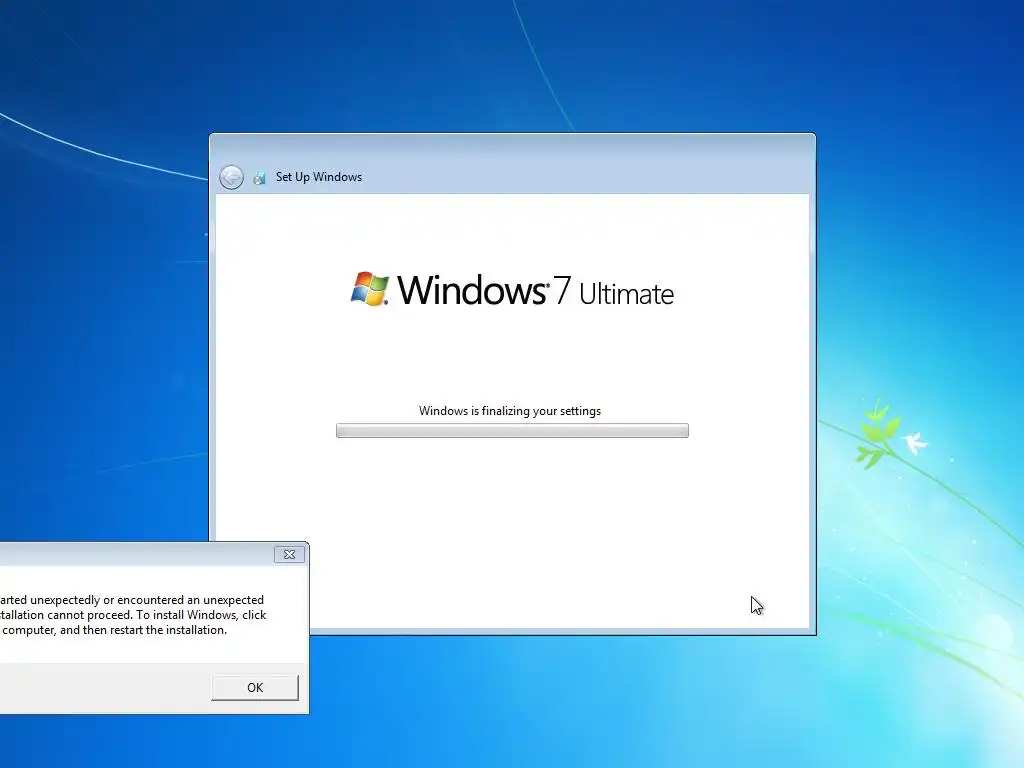Click error text 'arted unexpectedly or encountered an unexpected'
The height and width of the screenshot is (768, 1024).
[131, 600]
